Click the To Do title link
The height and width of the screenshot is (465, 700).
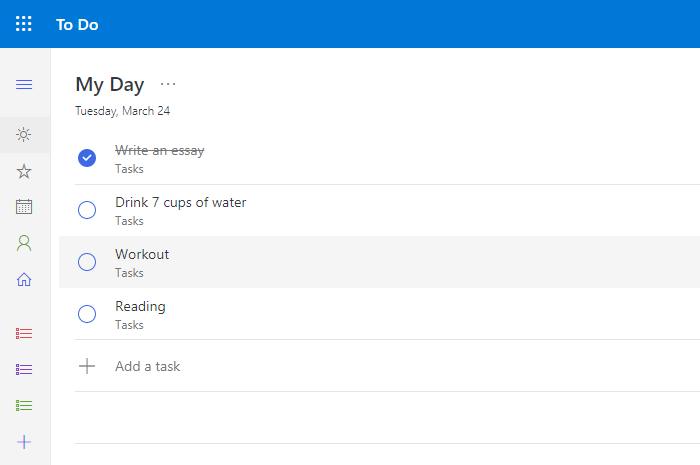point(77,24)
